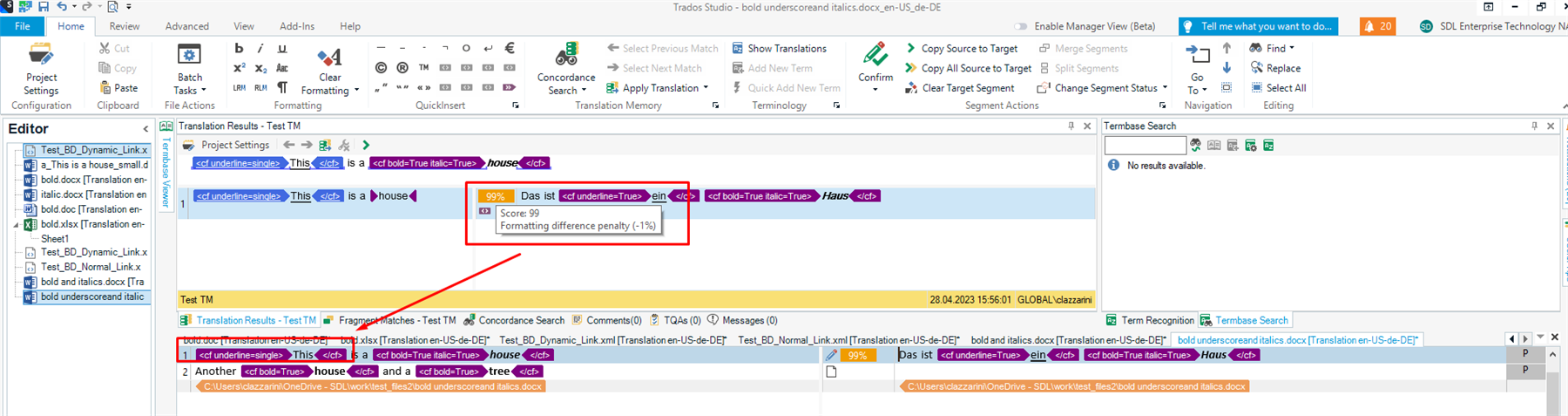Collapse the bold.xlsx tree node
Viewport: 1568px width, 416px height.
coord(16,224)
